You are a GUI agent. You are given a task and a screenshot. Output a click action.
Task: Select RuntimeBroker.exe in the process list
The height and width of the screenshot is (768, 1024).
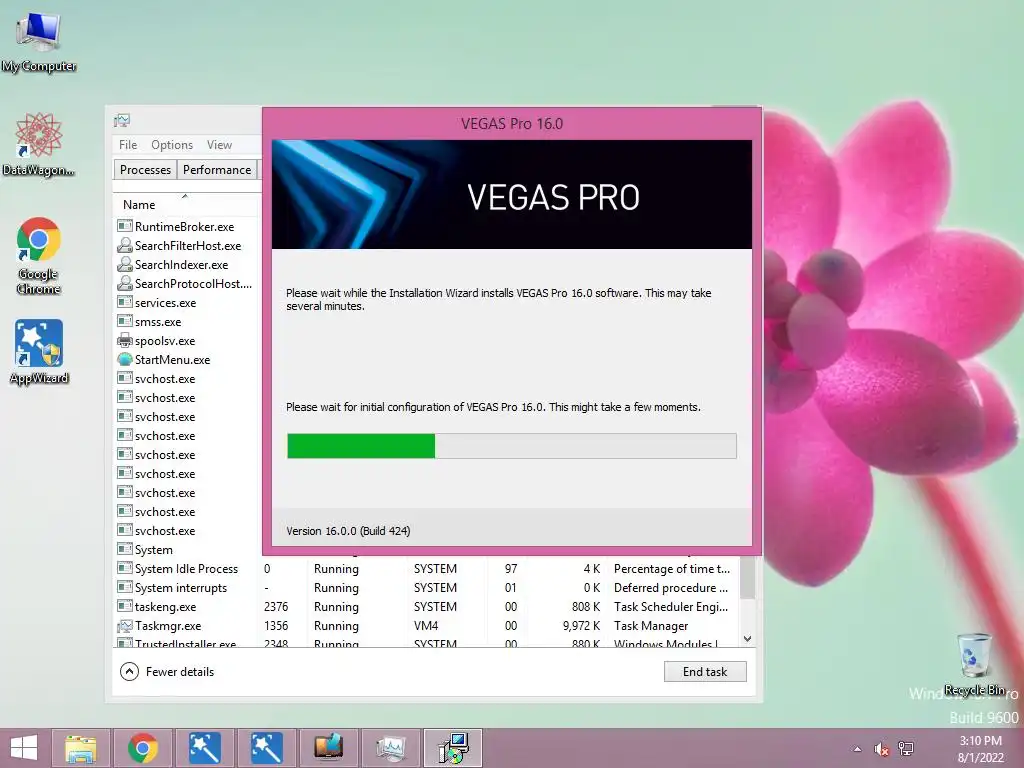187,227
